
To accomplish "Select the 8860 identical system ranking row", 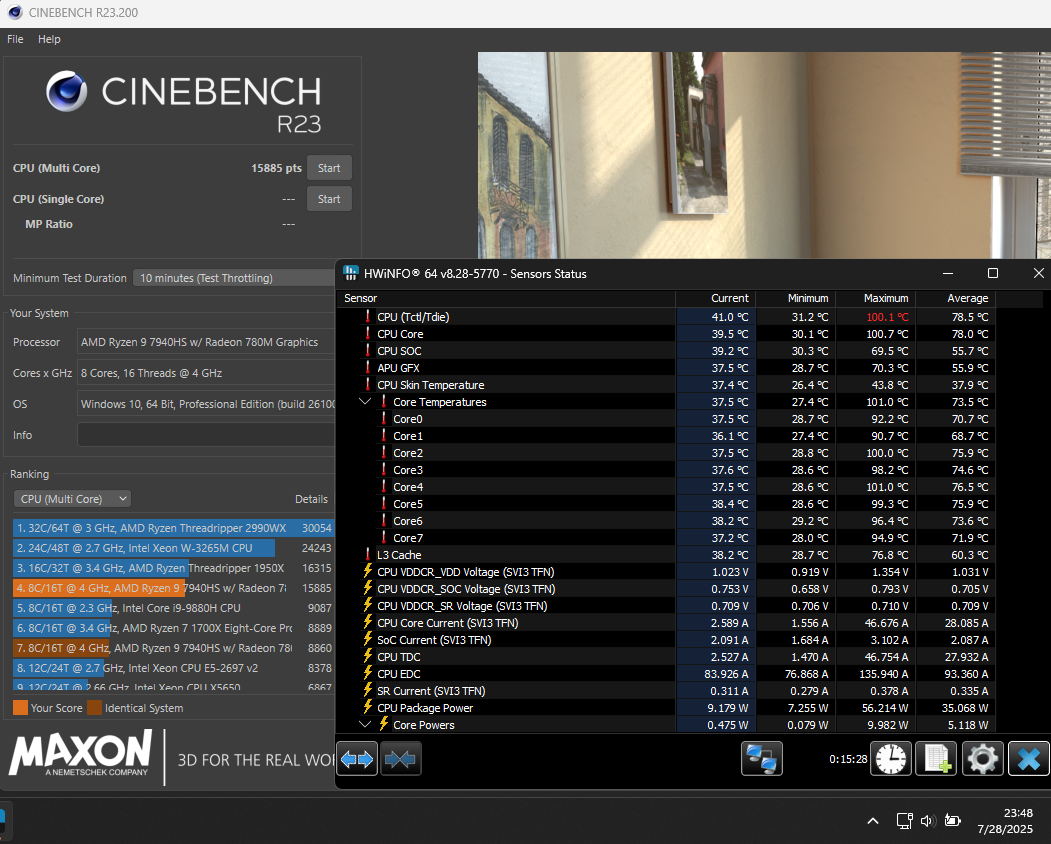I will [173, 648].
